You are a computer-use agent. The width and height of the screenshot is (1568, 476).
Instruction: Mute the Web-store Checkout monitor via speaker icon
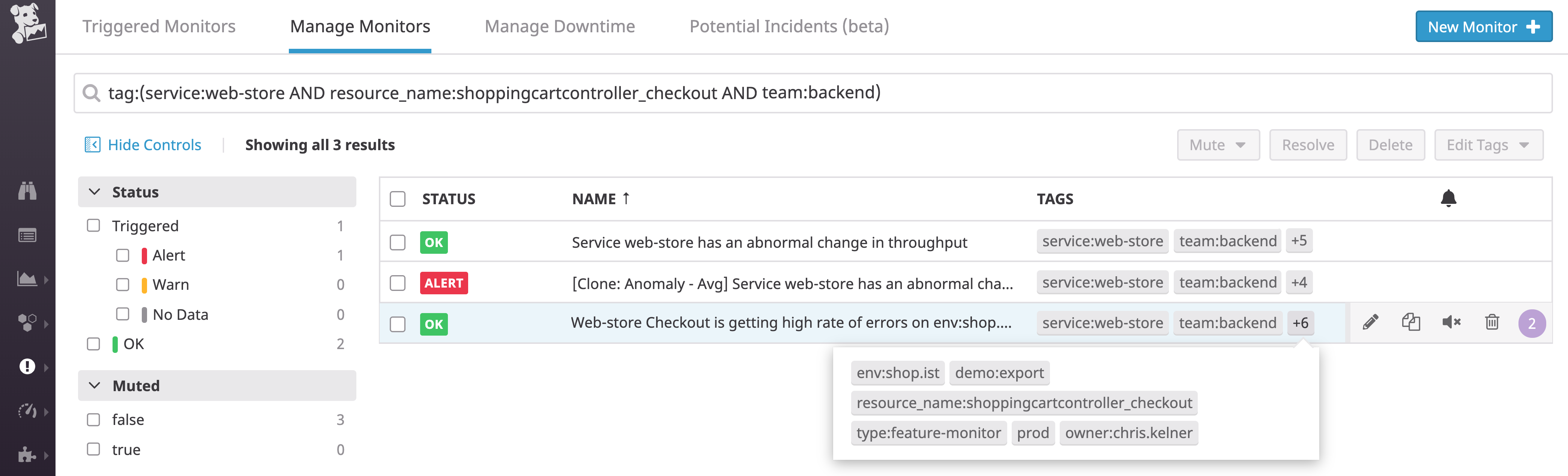pos(1451,323)
